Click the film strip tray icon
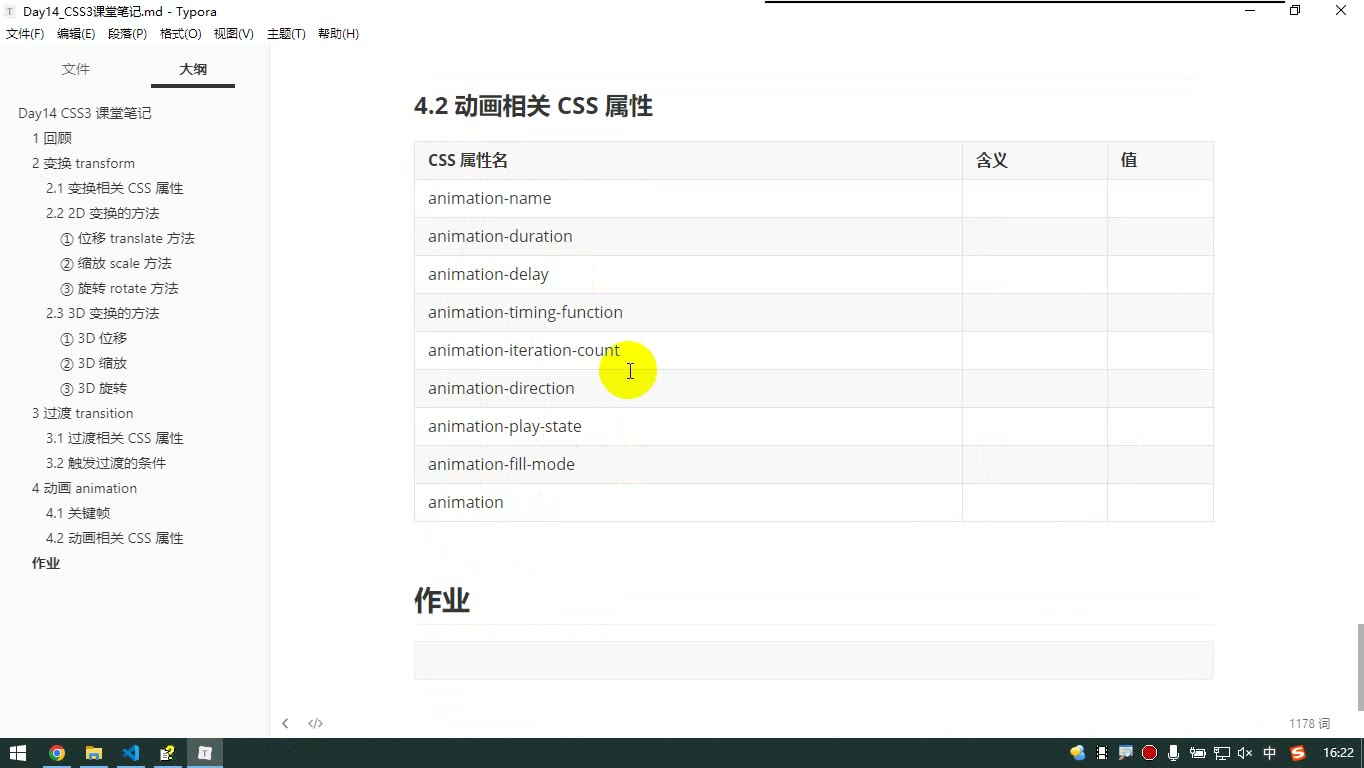This screenshot has height=768, width=1364. click(x=1102, y=753)
